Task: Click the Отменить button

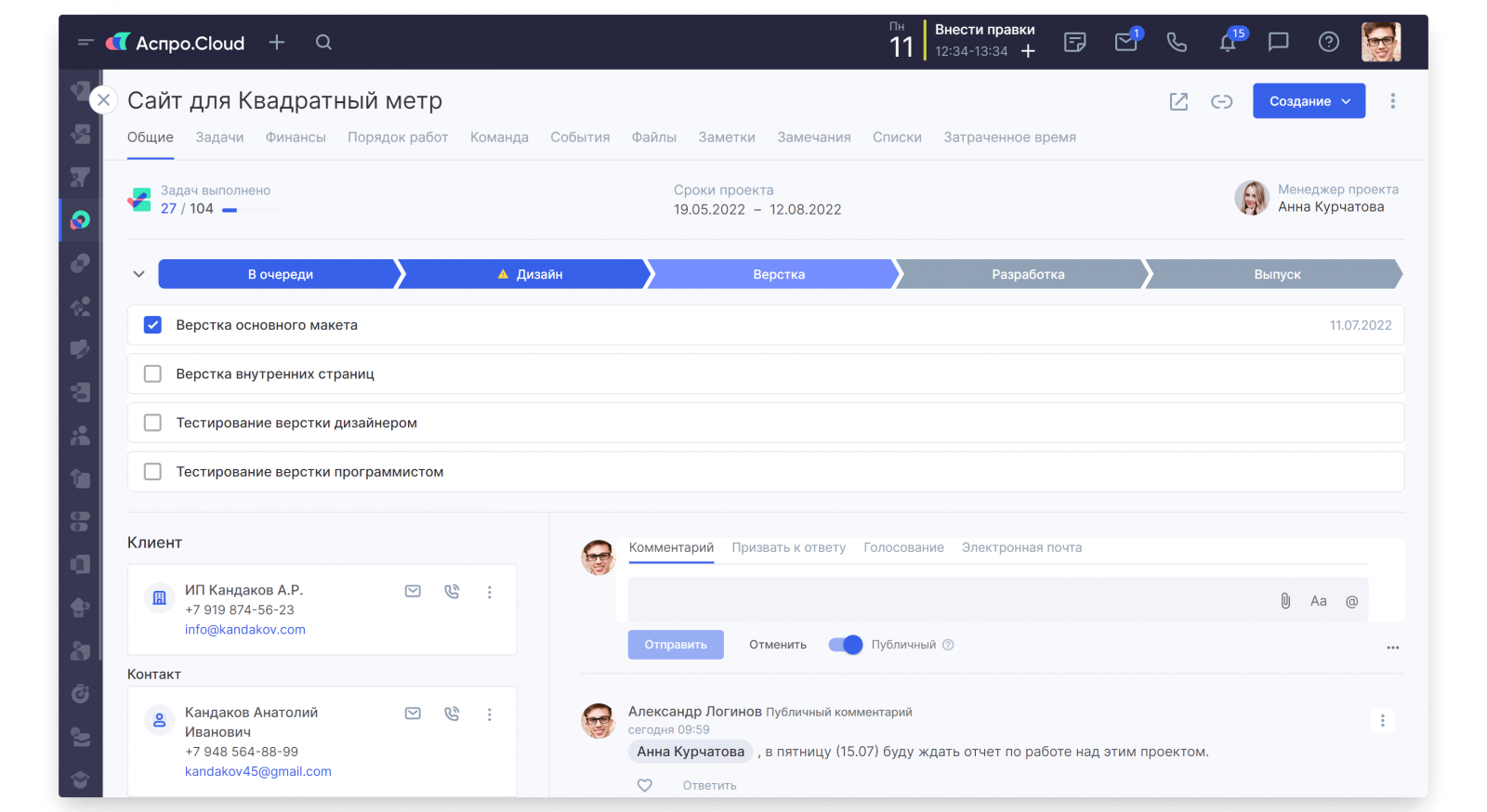Action: pos(778,645)
